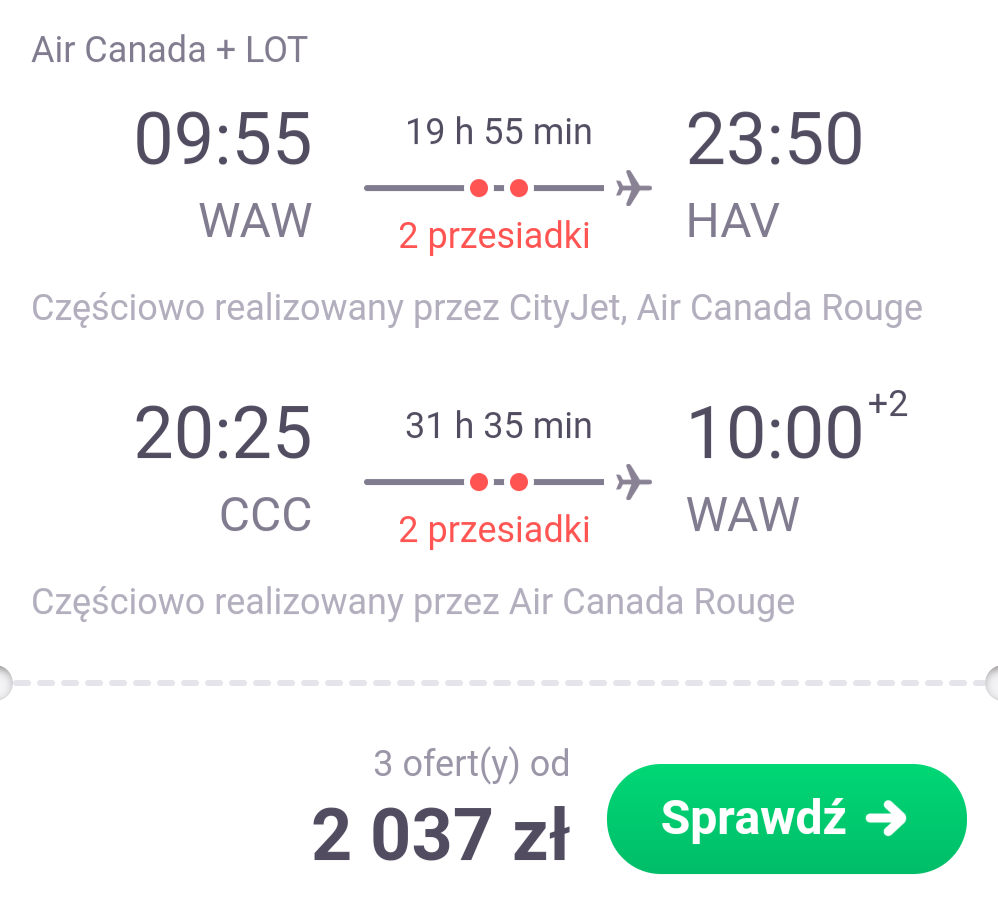Click the 19 h 55 min duration
The width and height of the screenshot is (998, 901).
pyautogui.click(x=499, y=132)
